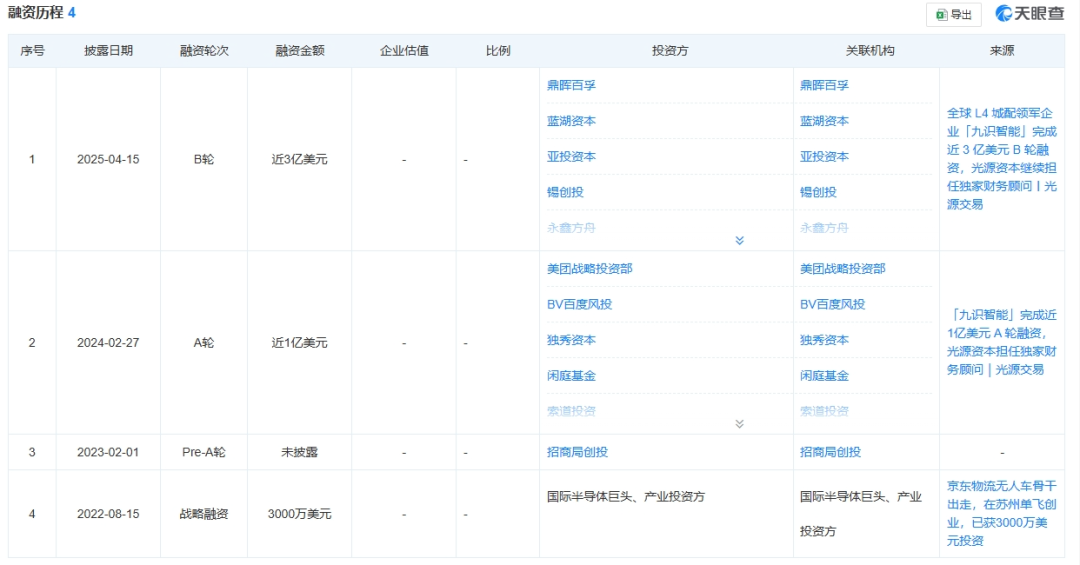
Task: Click the 披露日期 column header
Action: pyautogui.click(x=108, y=51)
